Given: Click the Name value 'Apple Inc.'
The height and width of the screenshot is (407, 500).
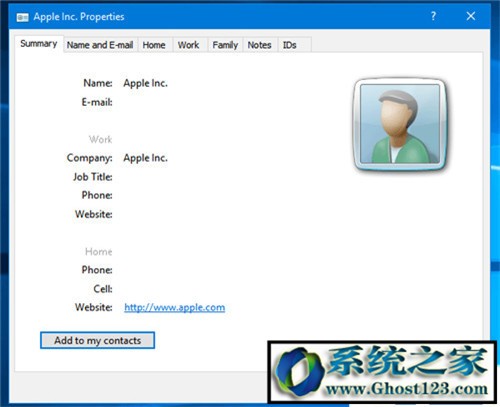Looking at the screenshot, I should pos(145,83).
